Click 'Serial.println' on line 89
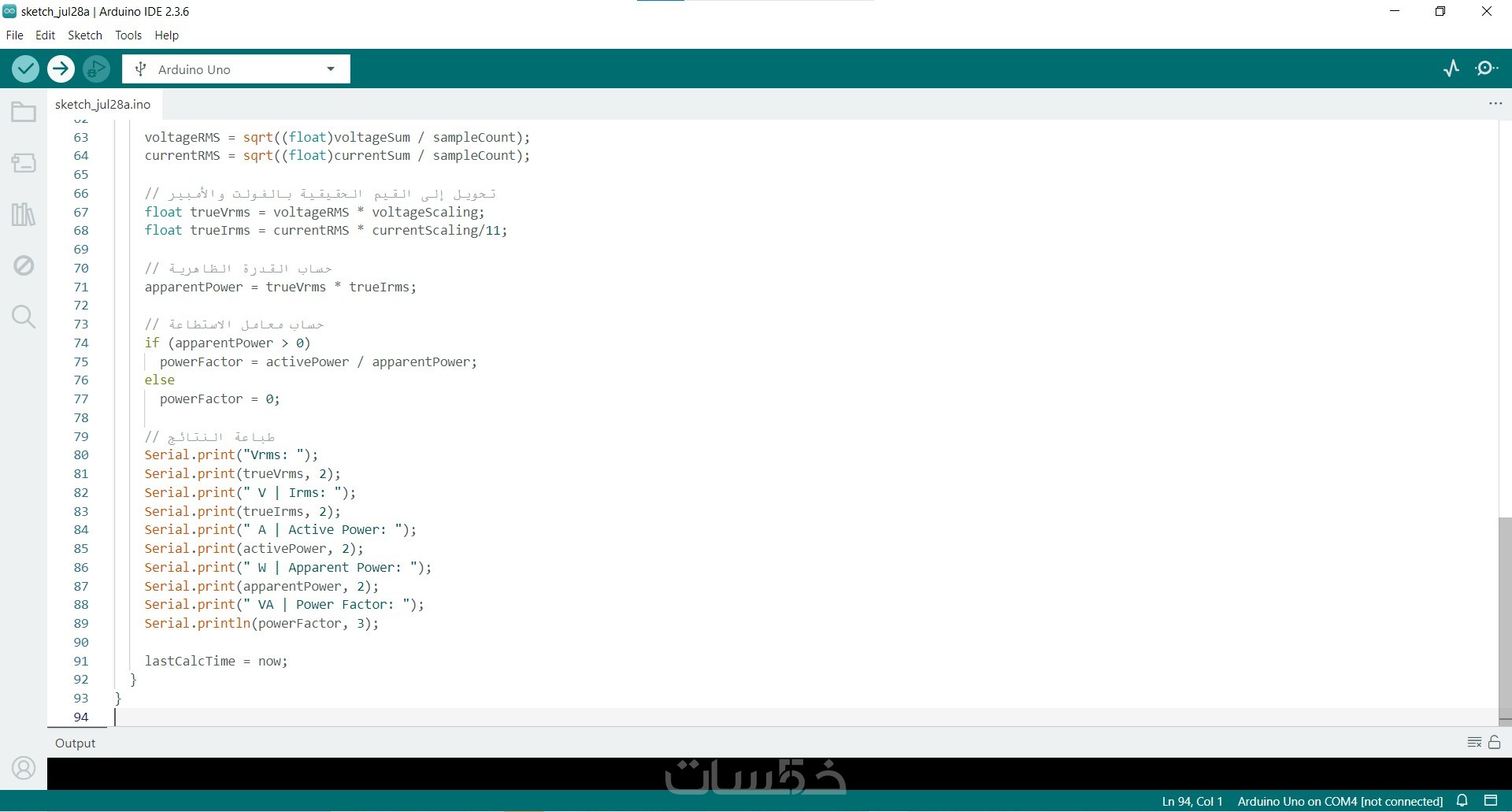 coord(198,624)
